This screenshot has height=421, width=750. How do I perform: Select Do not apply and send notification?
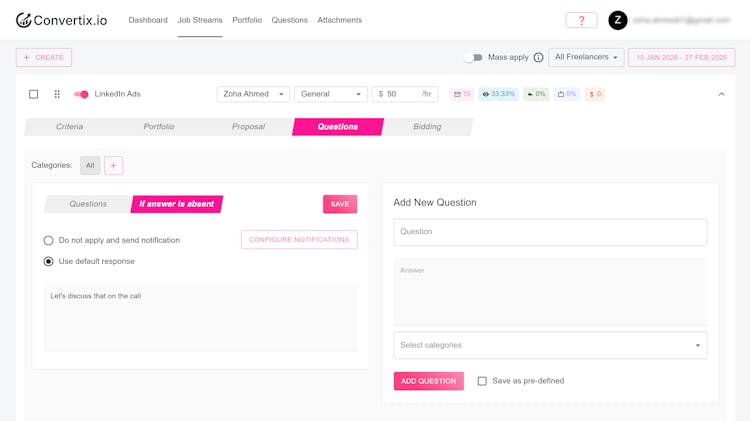tap(48, 240)
